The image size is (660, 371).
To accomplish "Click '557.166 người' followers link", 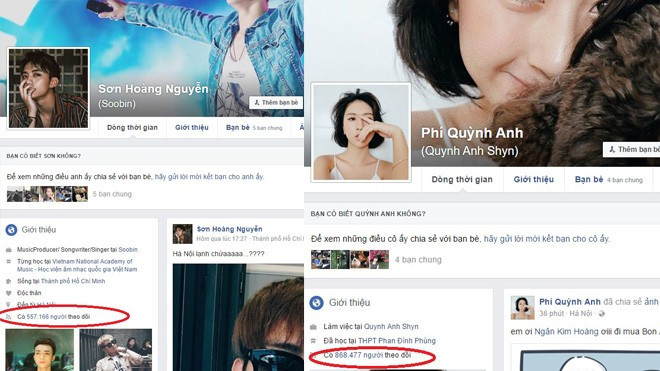I will (46, 317).
